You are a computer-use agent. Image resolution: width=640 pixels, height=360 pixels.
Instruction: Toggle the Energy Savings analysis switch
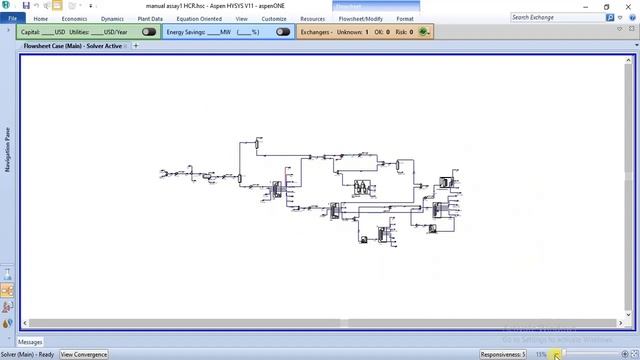pos(282,32)
